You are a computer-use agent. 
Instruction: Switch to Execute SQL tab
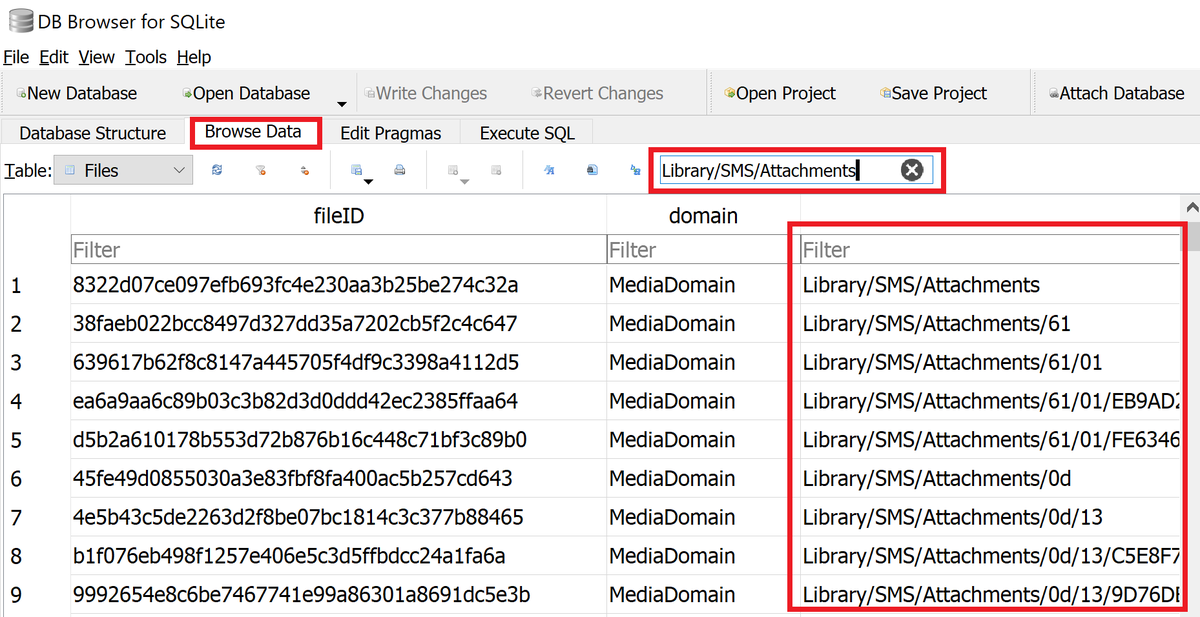tap(526, 133)
